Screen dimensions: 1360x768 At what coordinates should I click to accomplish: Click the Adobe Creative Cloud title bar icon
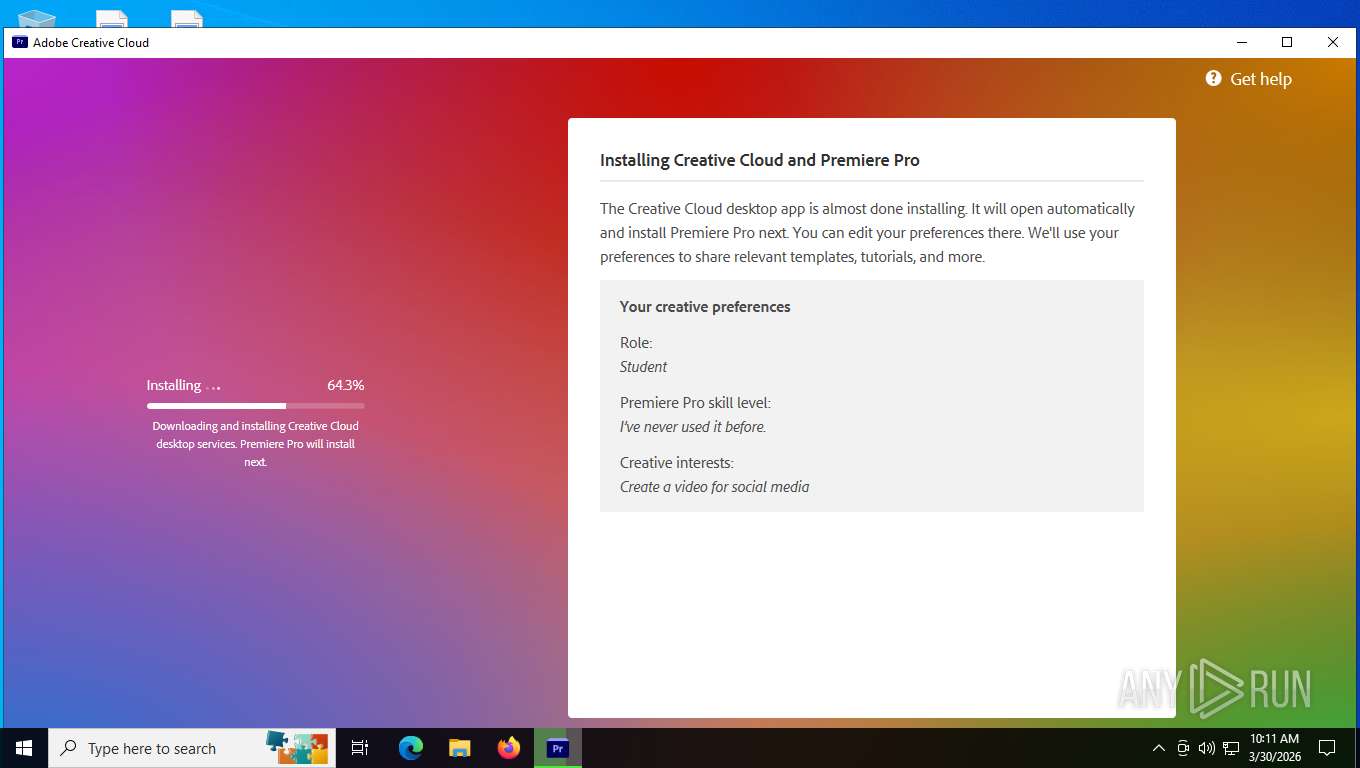[x=19, y=42]
